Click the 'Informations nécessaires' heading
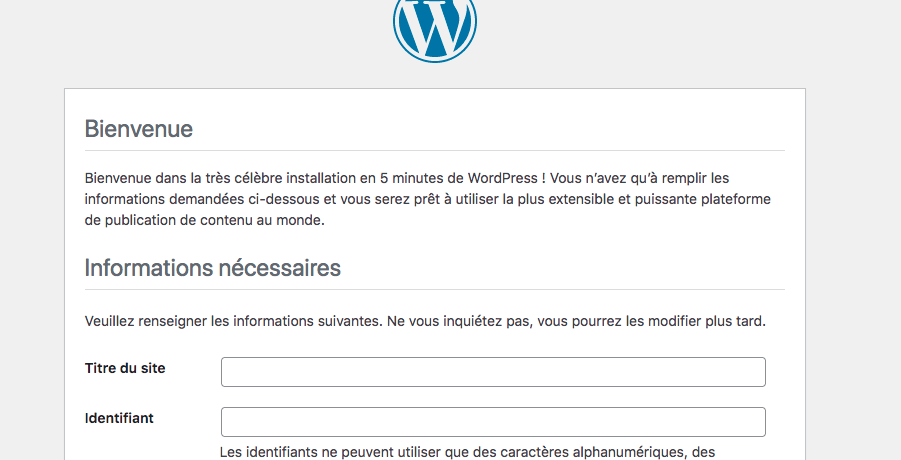The height and width of the screenshot is (460, 901). (x=212, y=268)
